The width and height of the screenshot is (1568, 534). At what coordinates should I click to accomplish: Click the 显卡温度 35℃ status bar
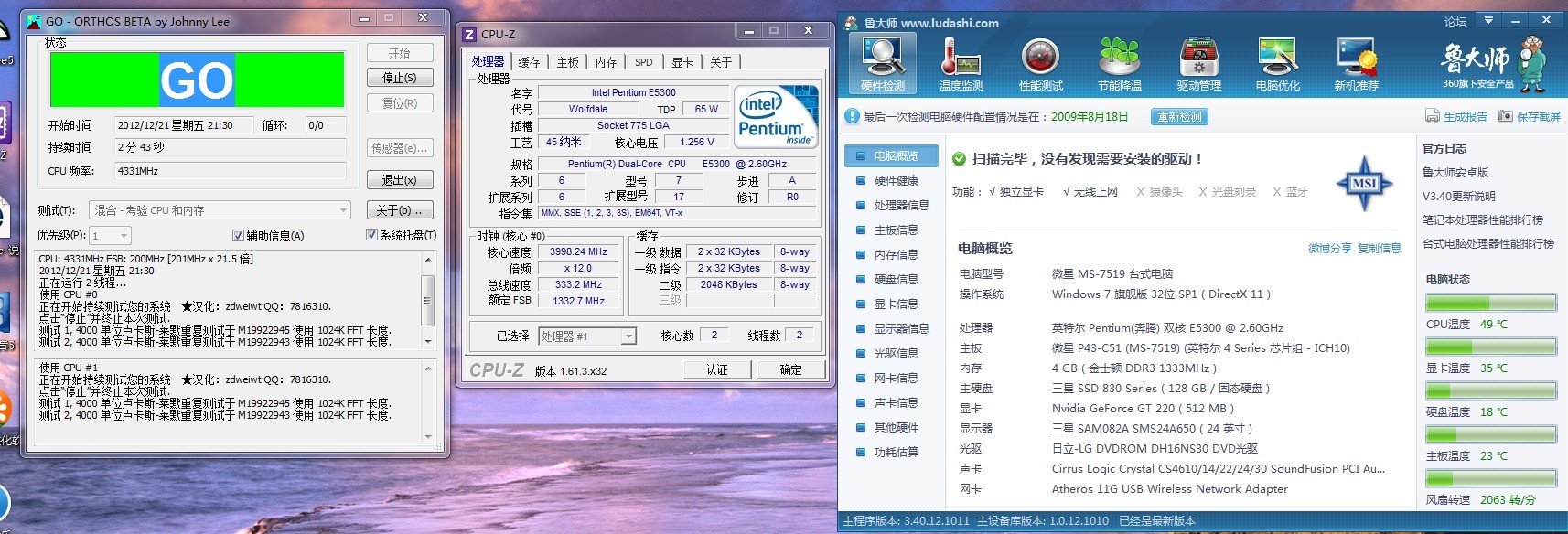(1491, 347)
